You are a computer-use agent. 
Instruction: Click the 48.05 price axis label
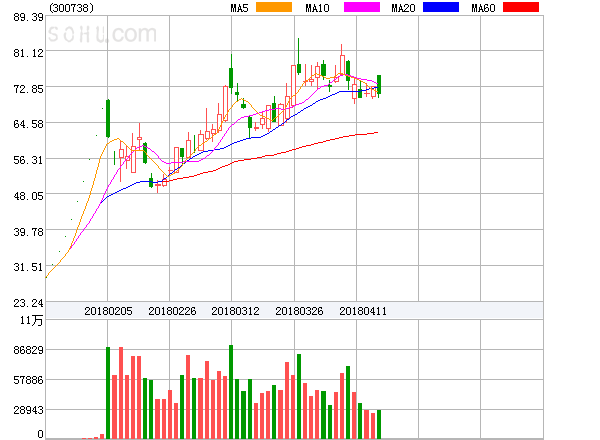click(28, 196)
